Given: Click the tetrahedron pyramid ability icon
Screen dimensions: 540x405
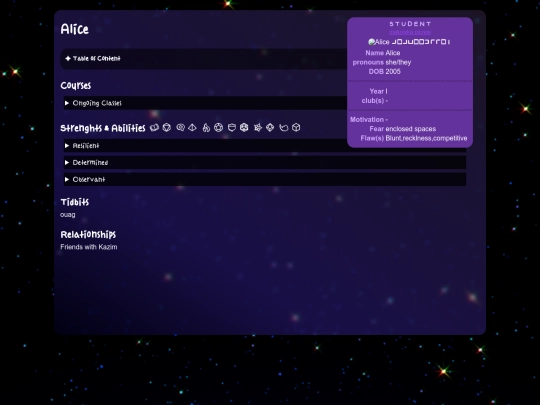Looking at the screenshot, I should click(x=193, y=128).
